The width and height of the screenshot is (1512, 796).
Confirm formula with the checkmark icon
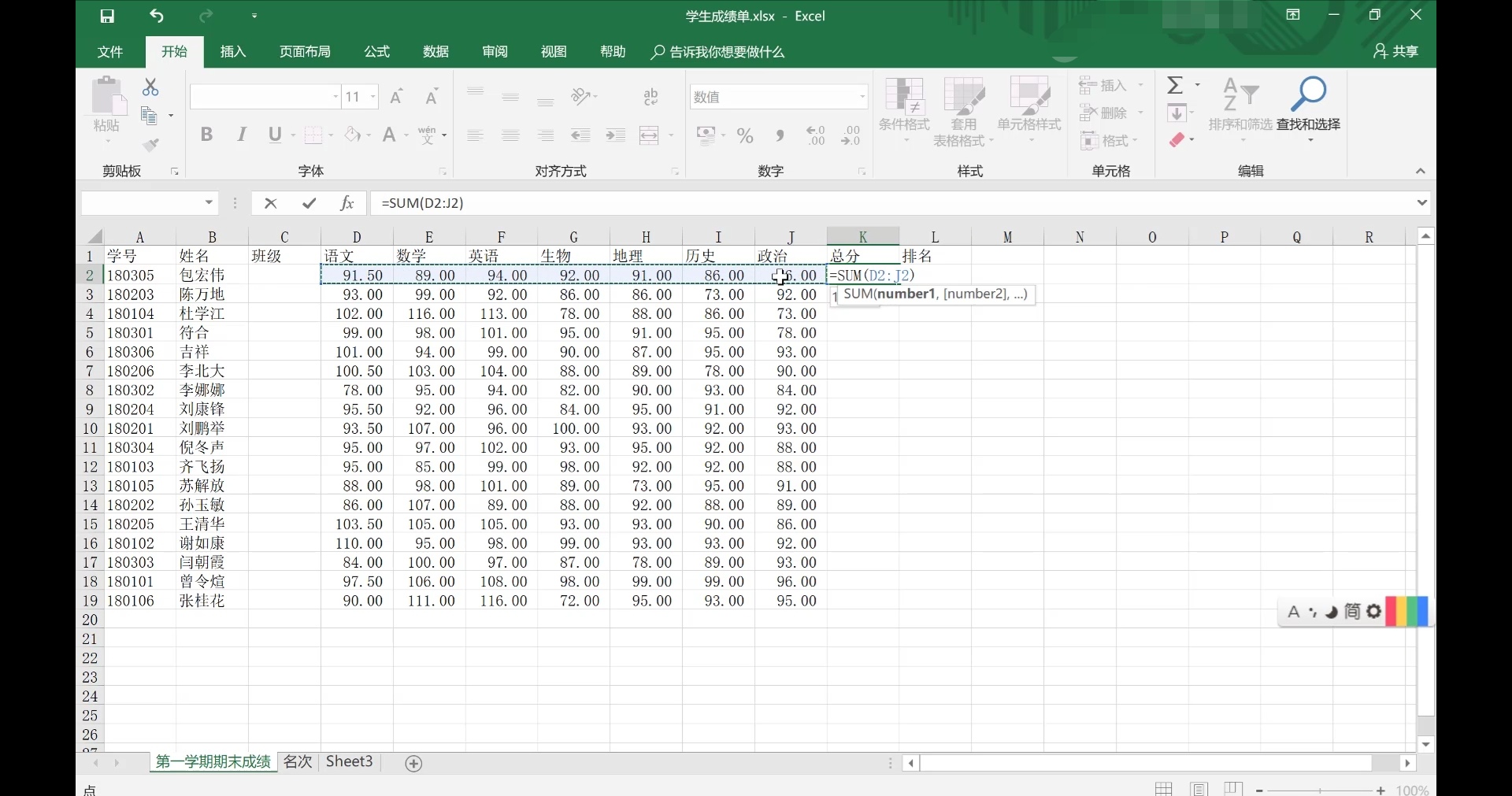pyautogui.click(x=309, y=203)
